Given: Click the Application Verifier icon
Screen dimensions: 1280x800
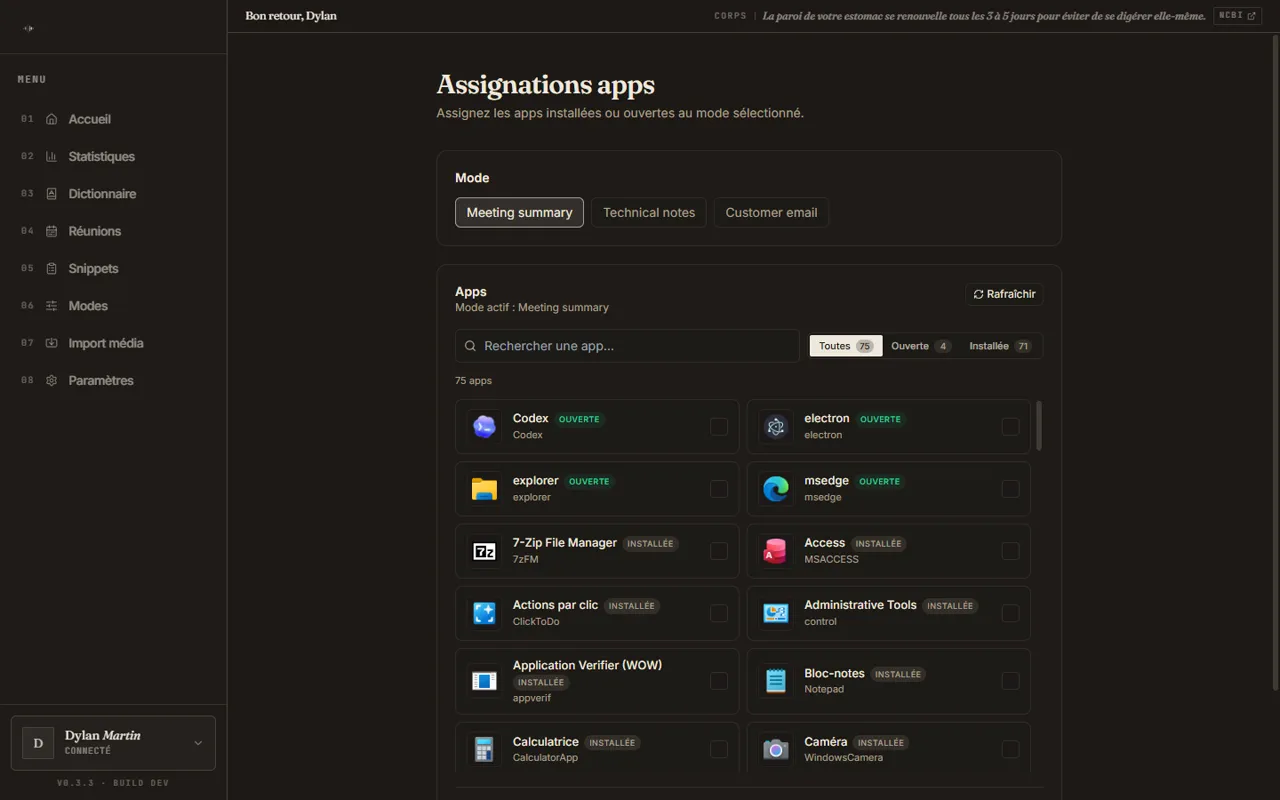Looking at the screenshot, I should [x=484, y=681].
